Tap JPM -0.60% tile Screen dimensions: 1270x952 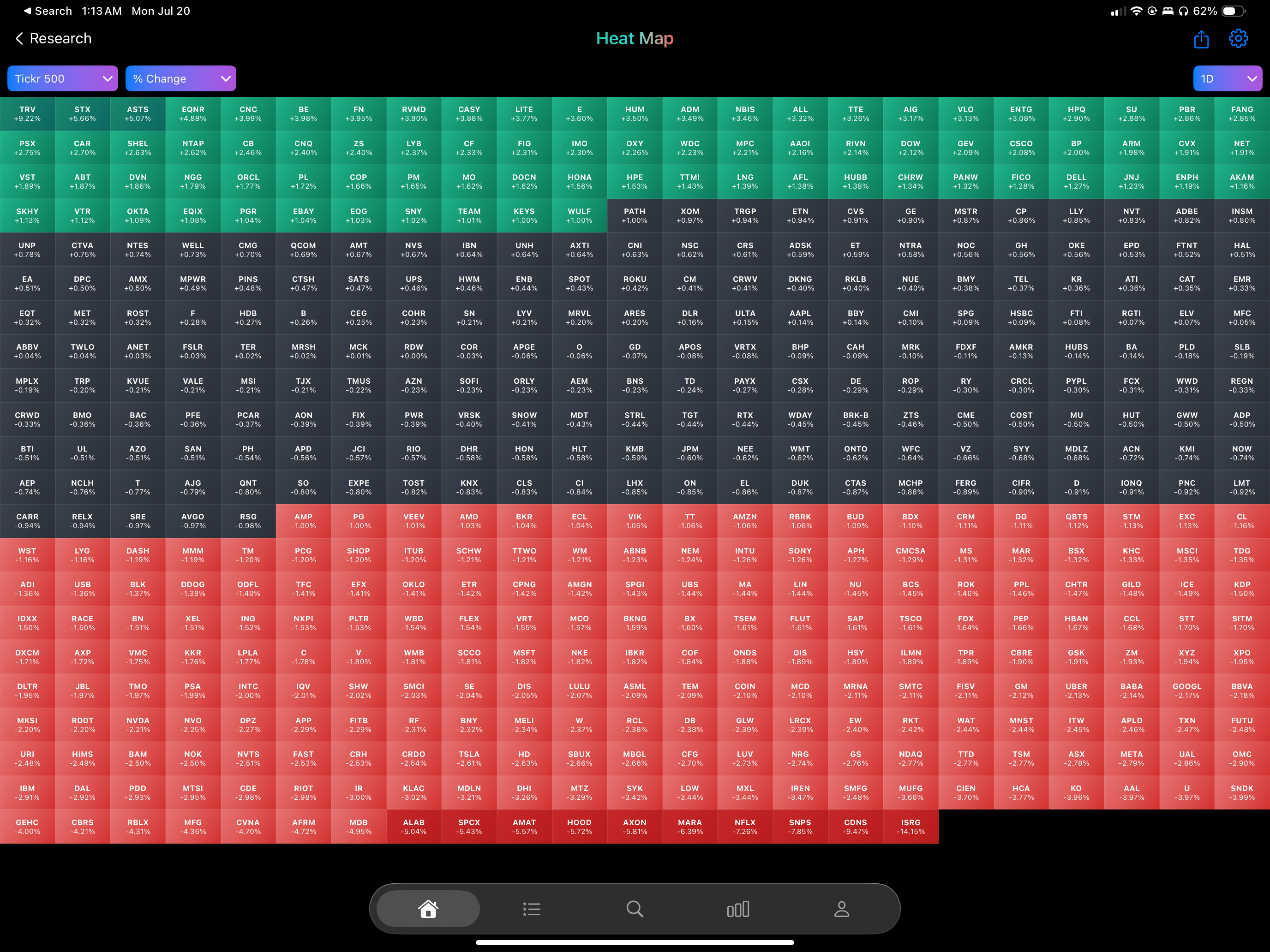pyautogui.click(x=690, y=453)
